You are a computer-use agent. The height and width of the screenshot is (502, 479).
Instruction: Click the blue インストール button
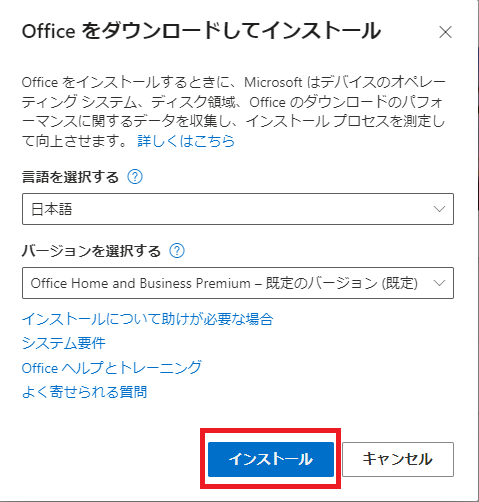coord(271,459)
